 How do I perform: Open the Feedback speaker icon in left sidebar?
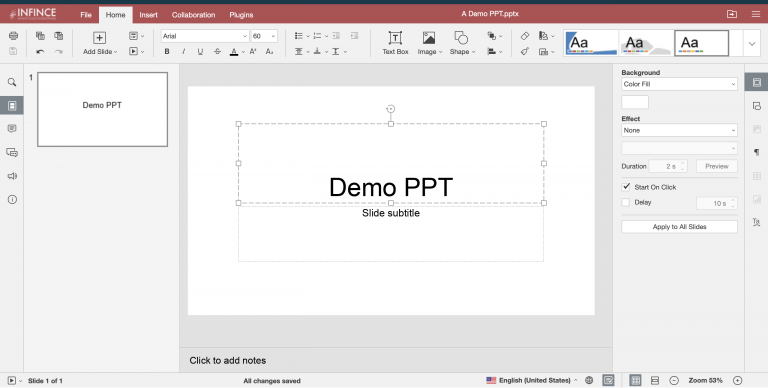pyautogui.click(x=12, y=176)
